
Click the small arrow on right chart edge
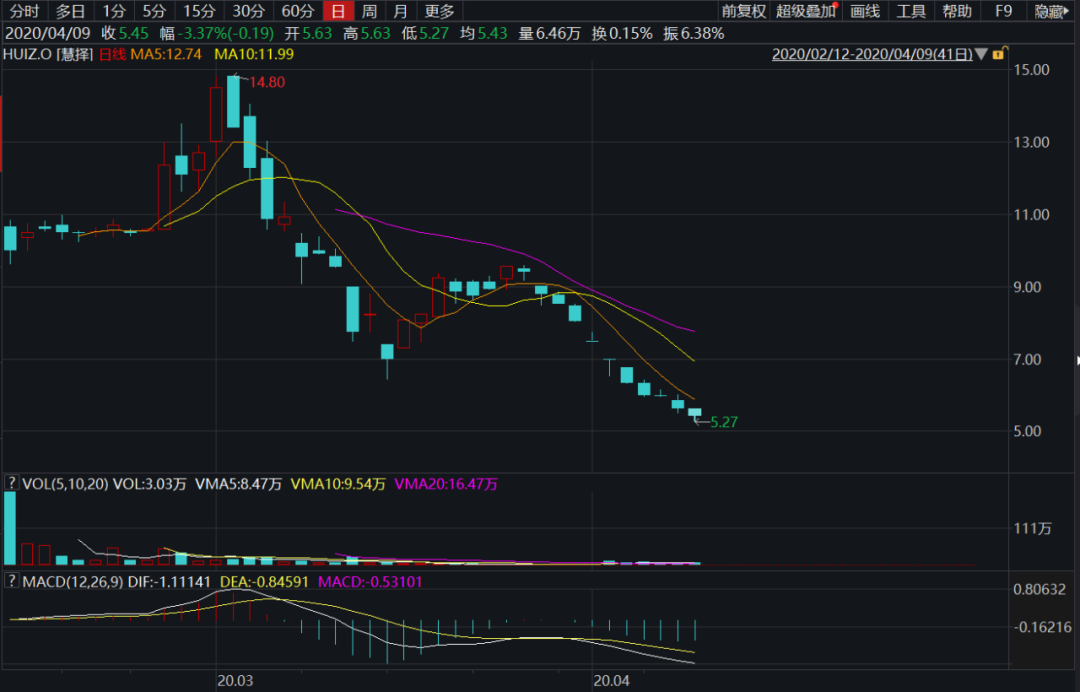coord(1076,360)
